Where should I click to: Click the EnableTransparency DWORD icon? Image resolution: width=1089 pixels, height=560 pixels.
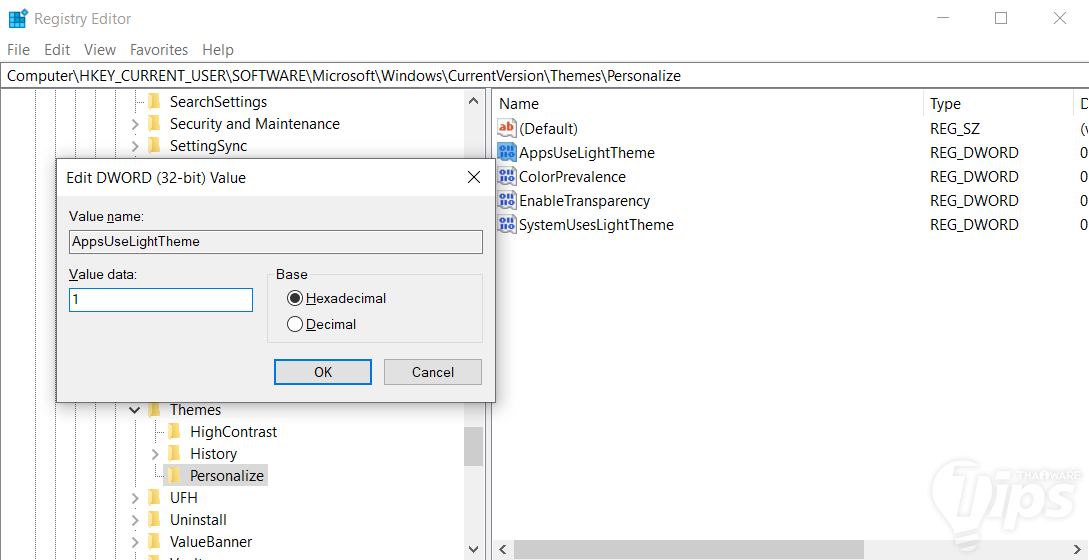click(508, 200)
